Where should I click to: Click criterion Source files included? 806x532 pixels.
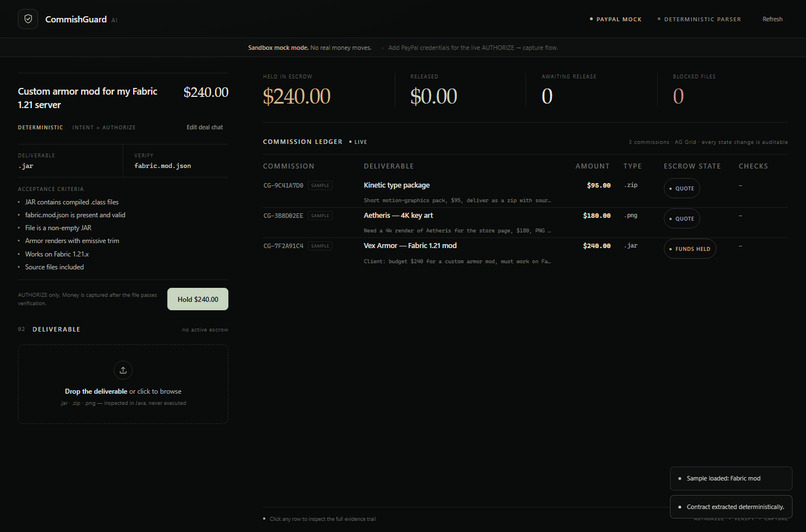[54, 267]
